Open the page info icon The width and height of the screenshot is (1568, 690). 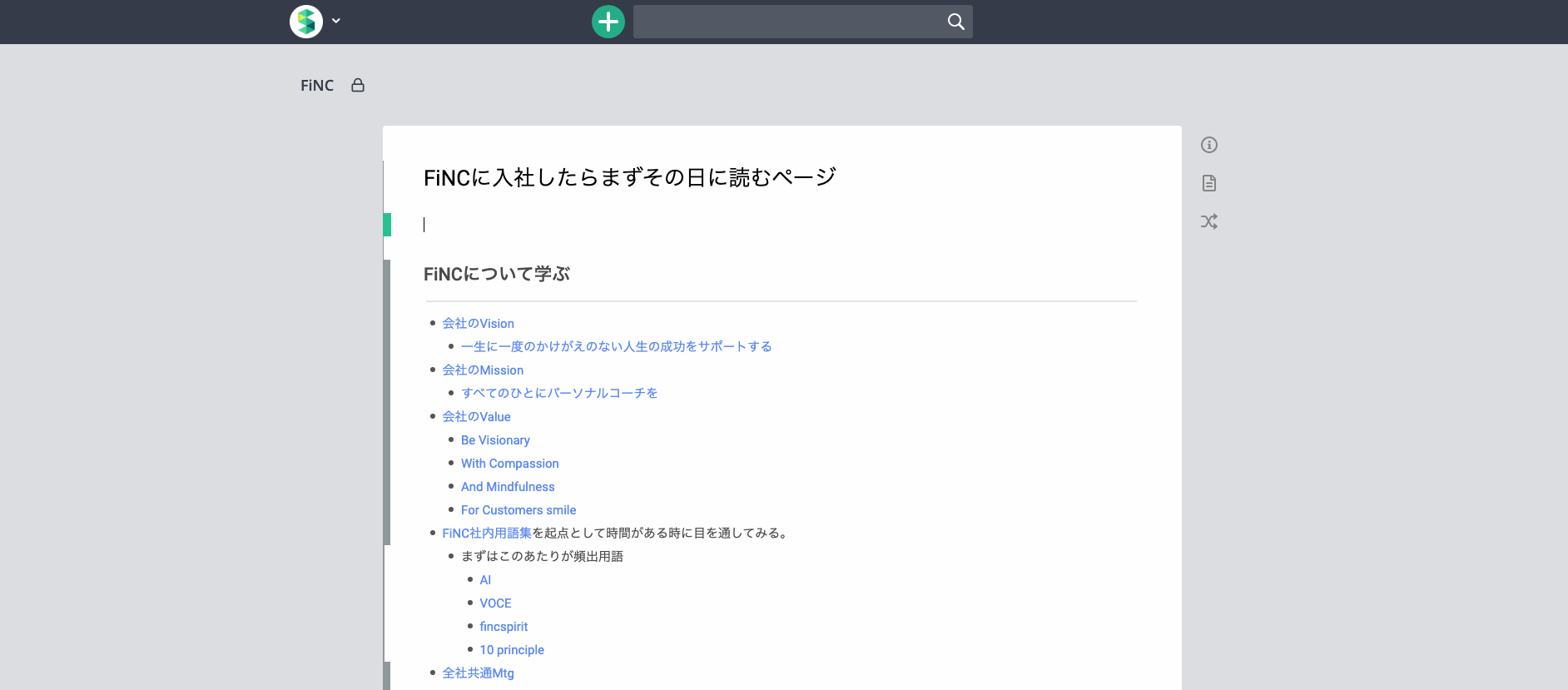pyautogui.click(x=1209, y=145)
